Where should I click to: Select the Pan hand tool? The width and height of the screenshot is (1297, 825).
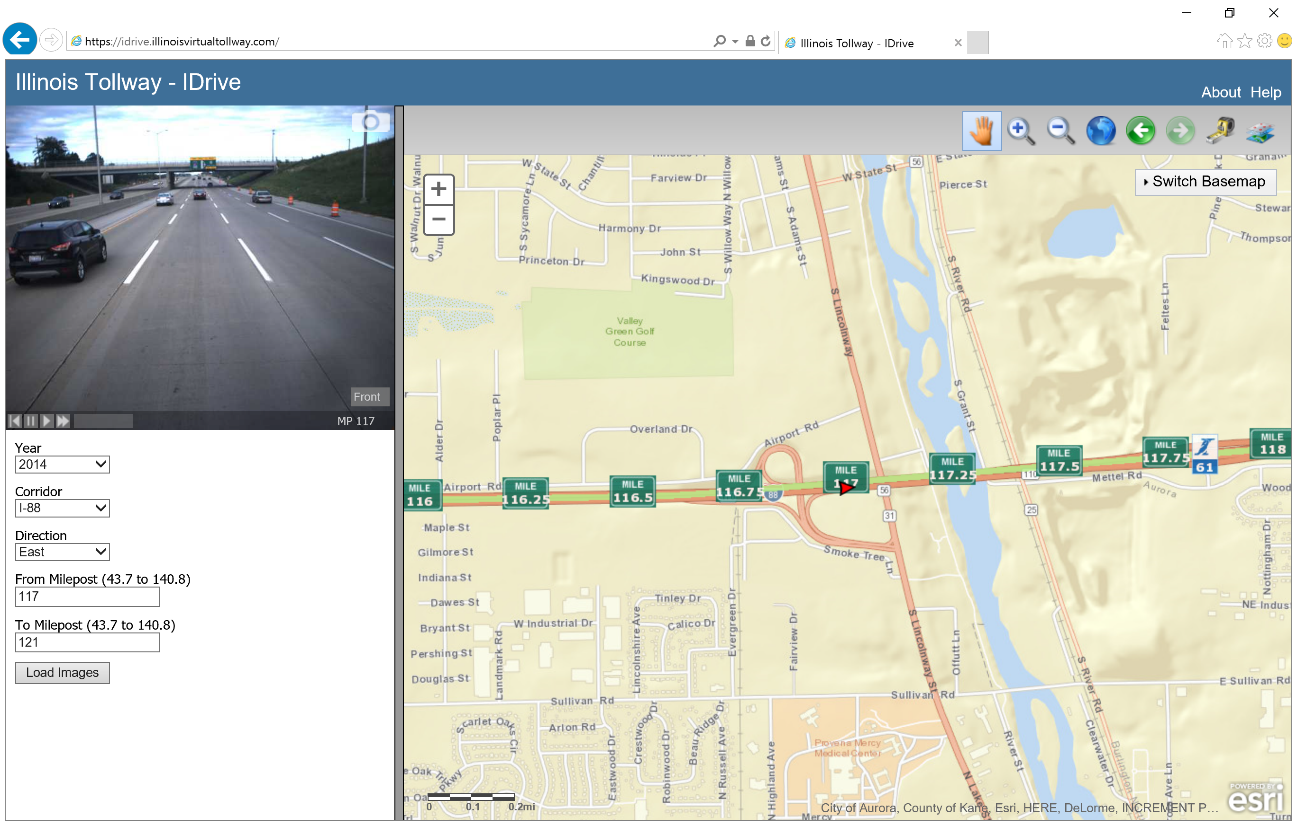coord(982,131)
